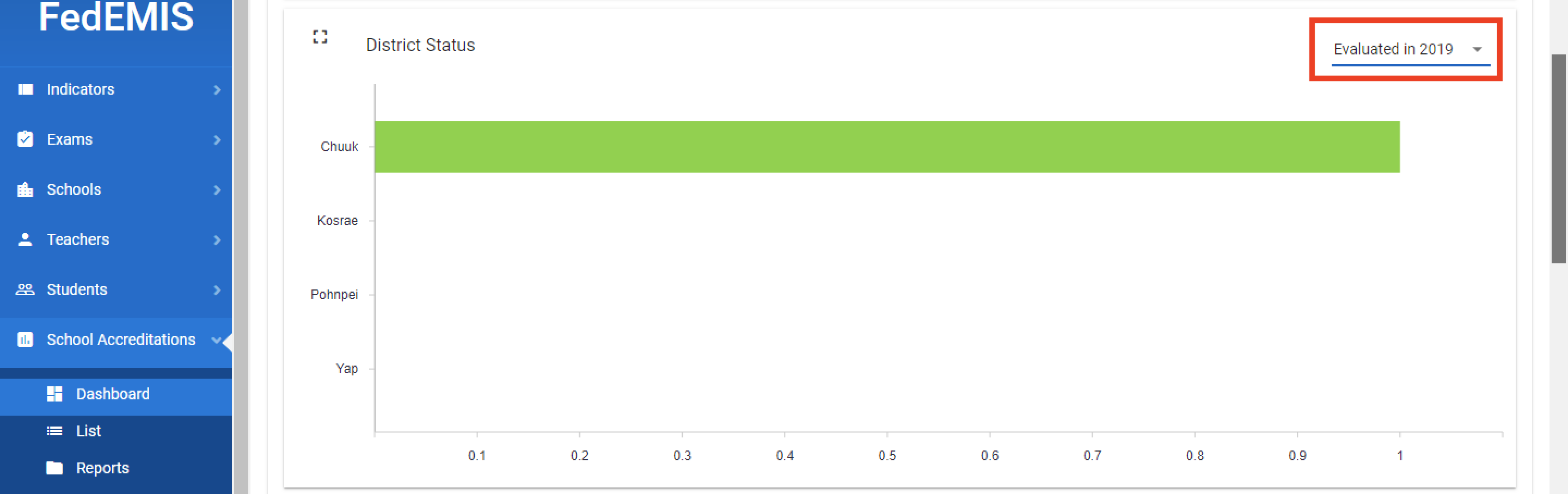Viewport: 1568px width, 494px height.
Task: Click the FedEMIS logo title
Action: (x=115, y=17)
